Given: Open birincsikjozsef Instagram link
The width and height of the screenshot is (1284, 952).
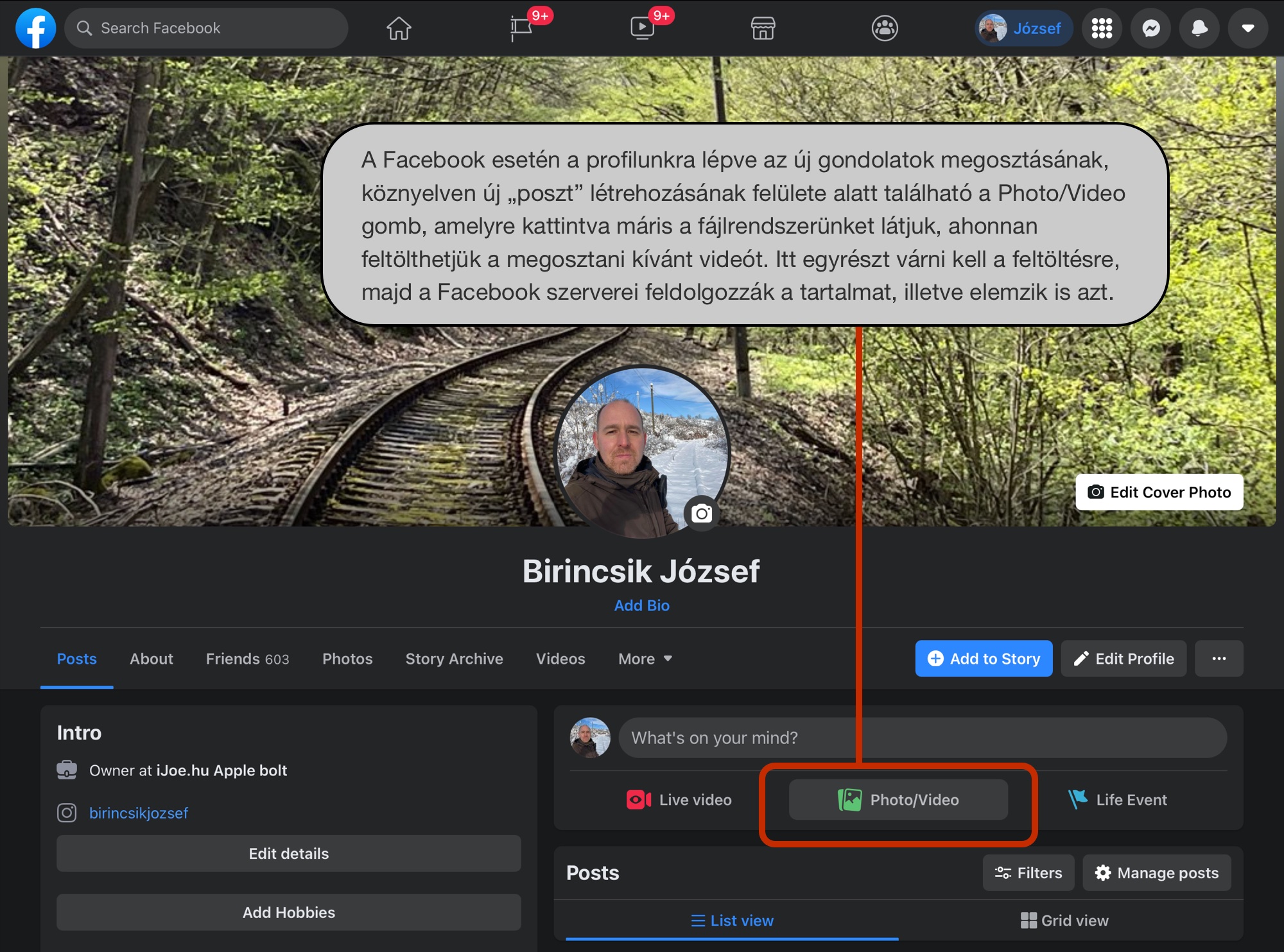Looking at the screenshot, I should [139, 813].
